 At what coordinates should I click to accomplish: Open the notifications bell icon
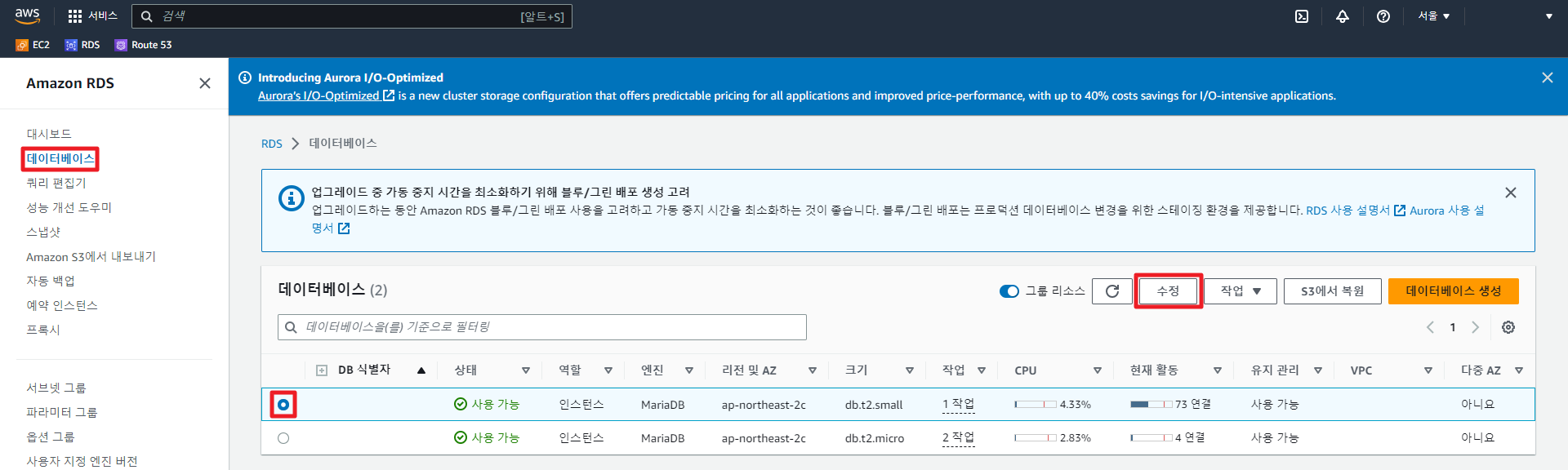pos(1343,16)
